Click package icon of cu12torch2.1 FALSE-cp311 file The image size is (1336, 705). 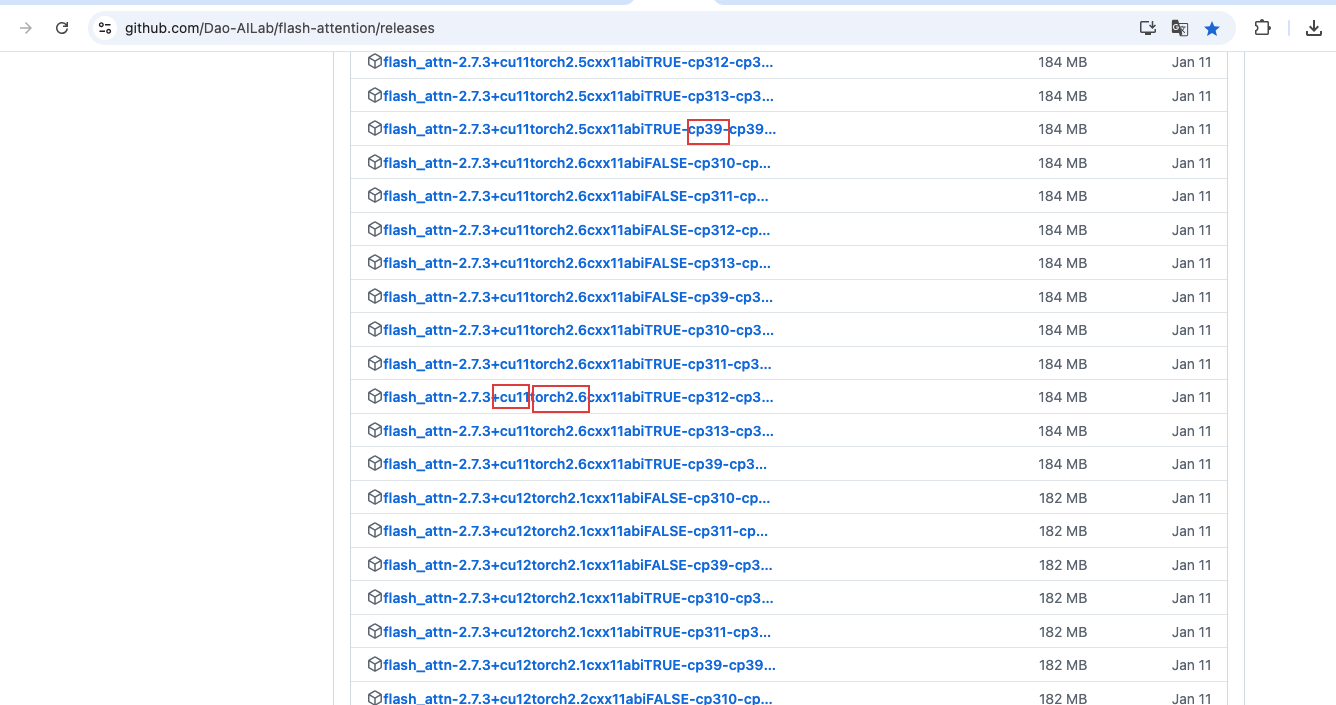(375, 531)
